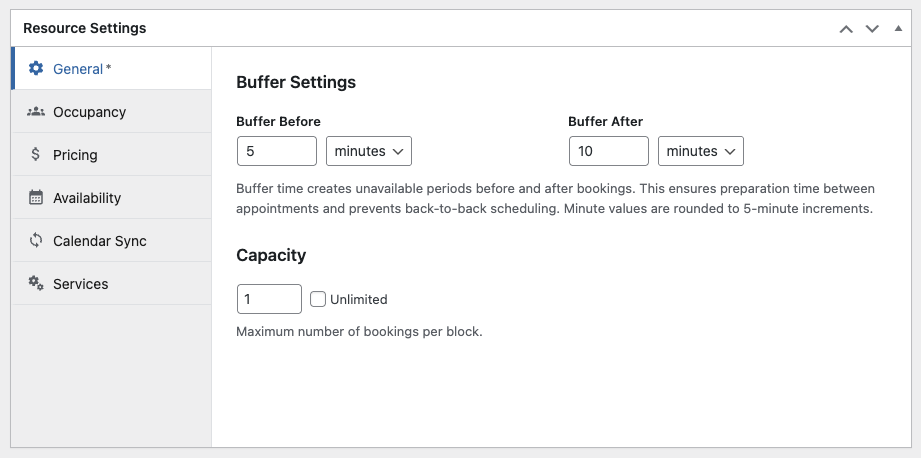Screen dimensions: 921x458
Task: Open the Buffer After minutes dropdown
Action: pyautogui.click(x=701, y=151)
